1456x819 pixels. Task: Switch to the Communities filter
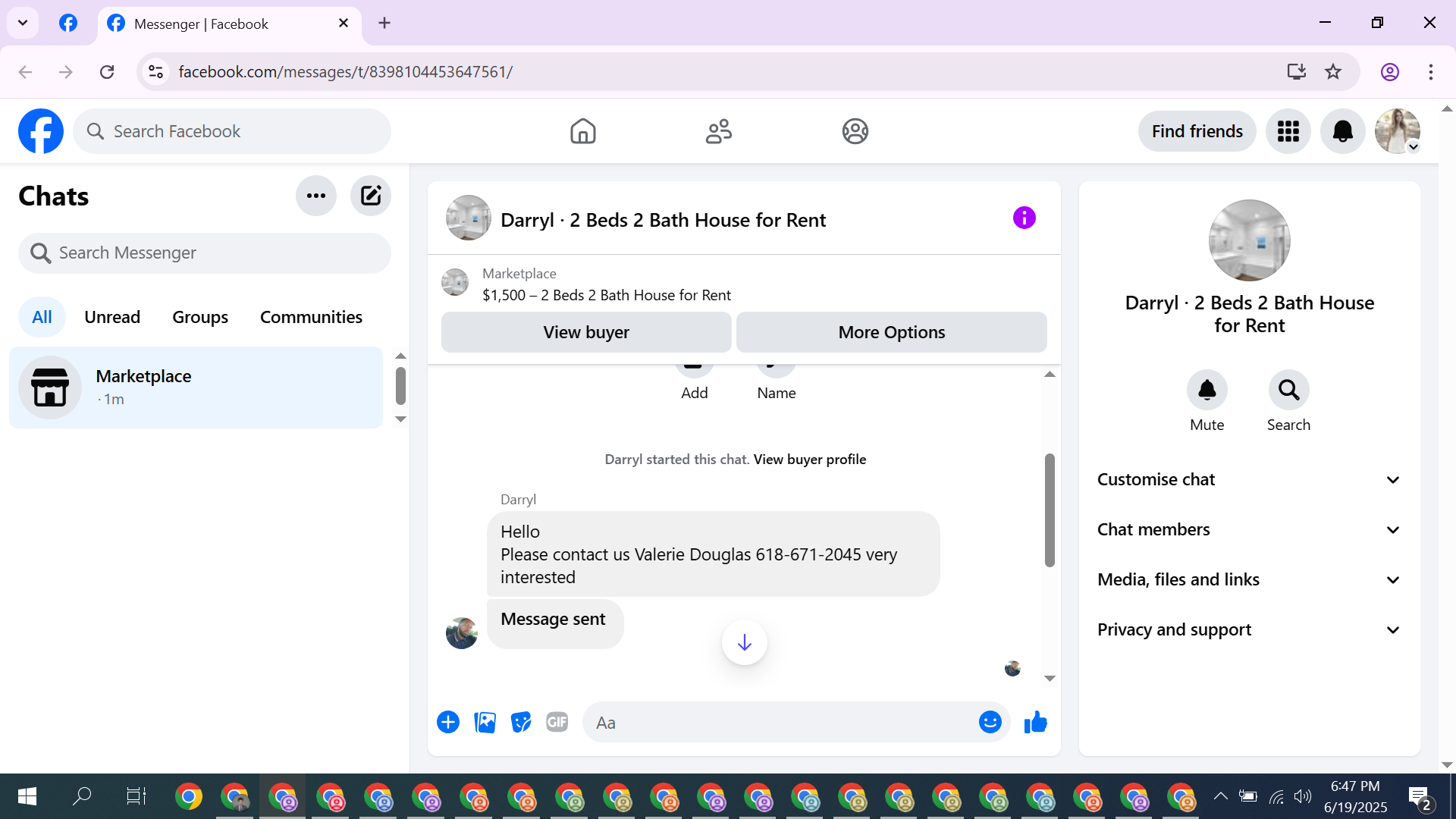tap(311, 317)
